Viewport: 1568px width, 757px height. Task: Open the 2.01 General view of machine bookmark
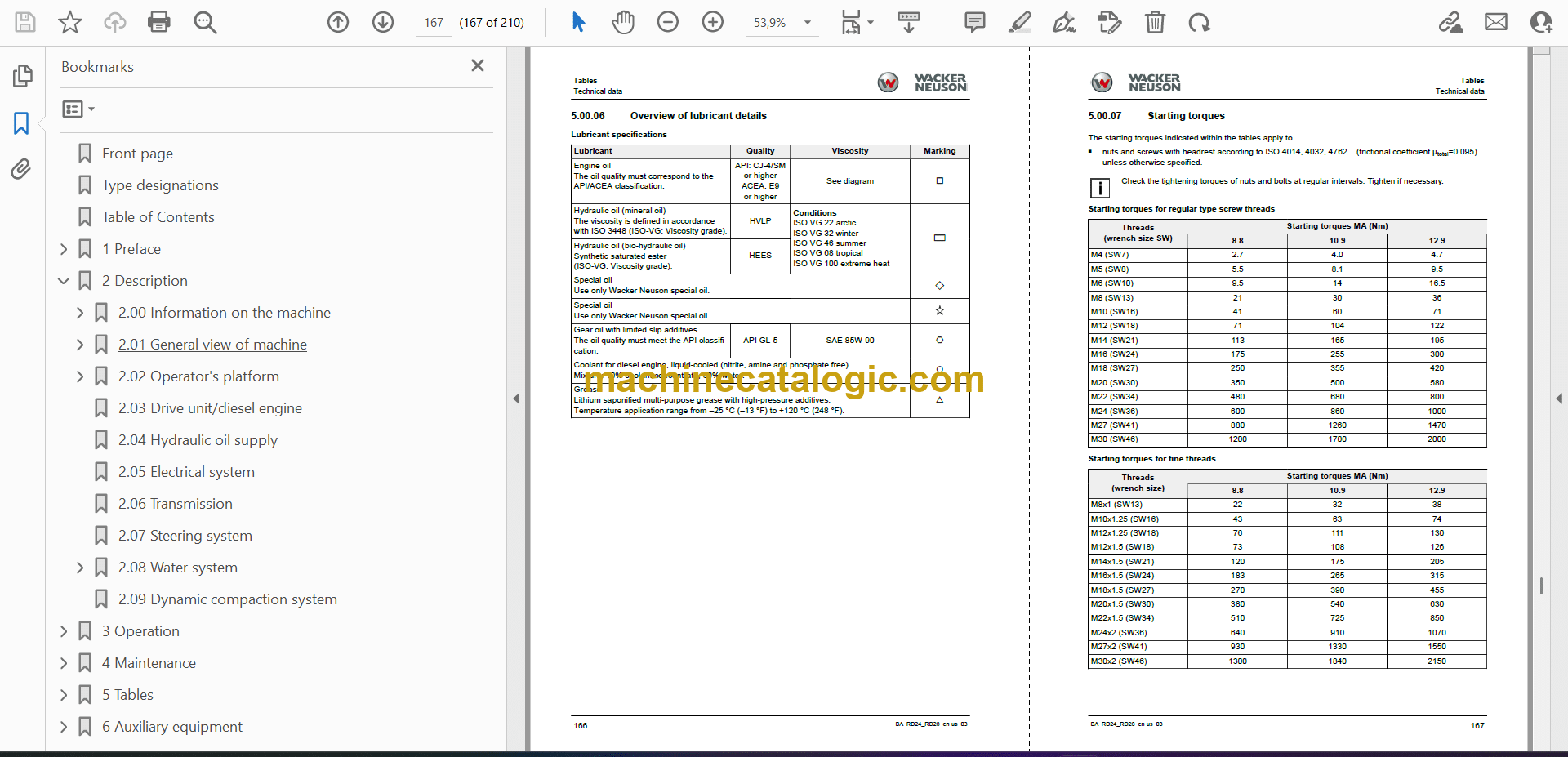(x=212, y=345)
